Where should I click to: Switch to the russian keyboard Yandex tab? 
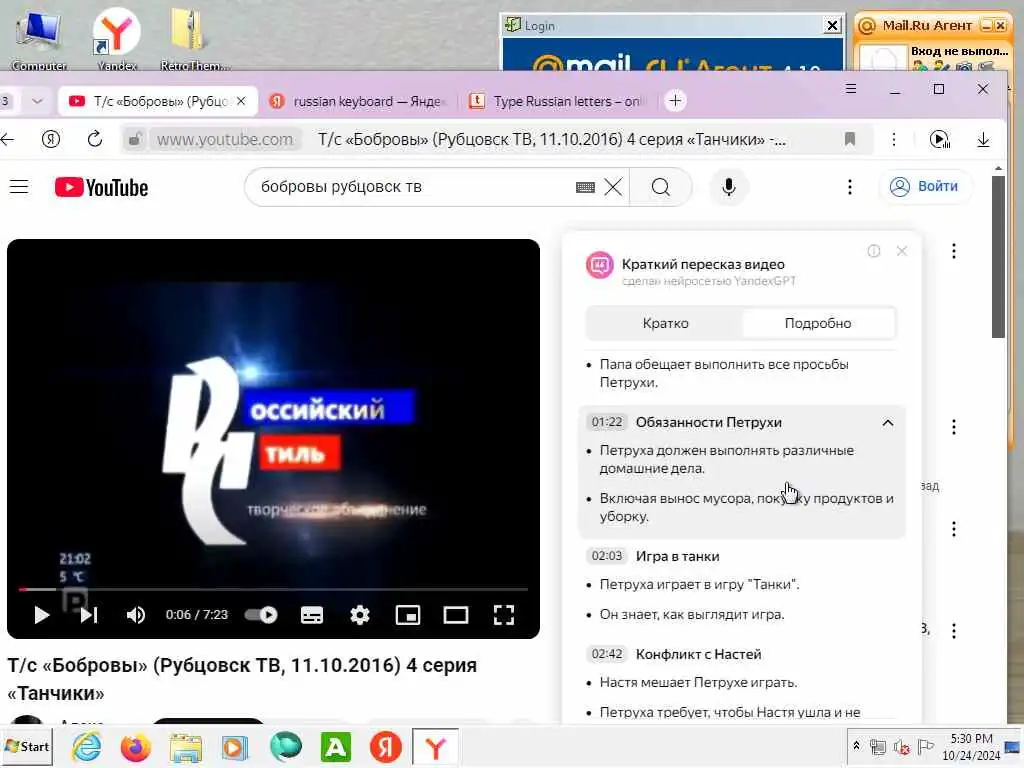(x=359, y=101)
